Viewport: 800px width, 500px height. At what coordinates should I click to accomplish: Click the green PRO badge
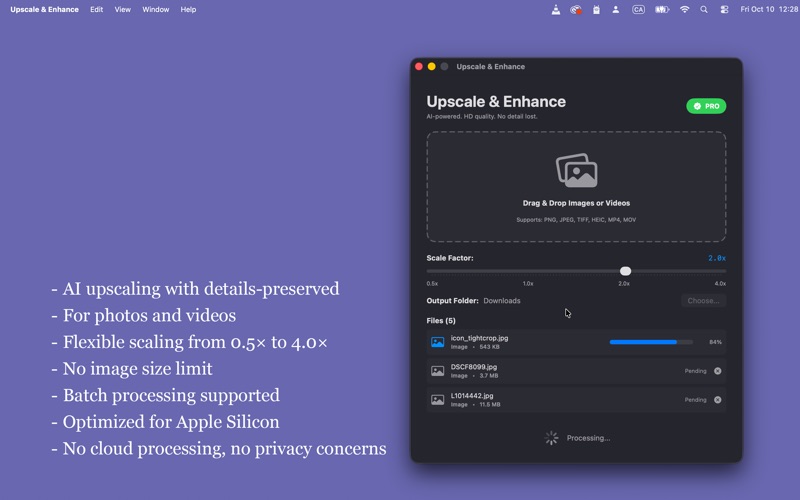(706, 106)
